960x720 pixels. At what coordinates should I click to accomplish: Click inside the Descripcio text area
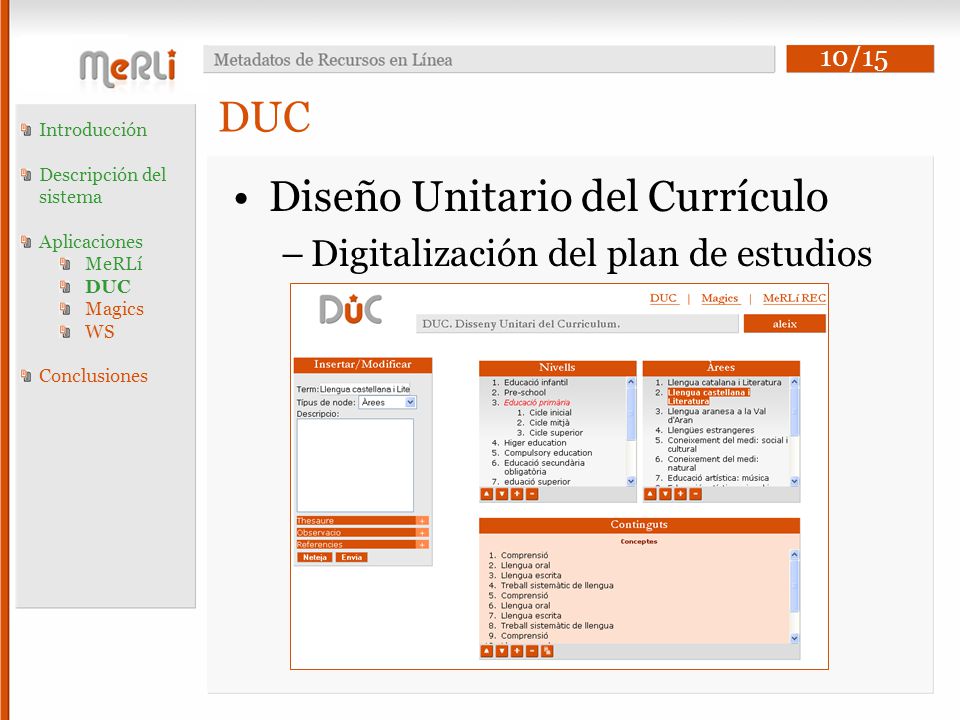(x=355, y=465)
